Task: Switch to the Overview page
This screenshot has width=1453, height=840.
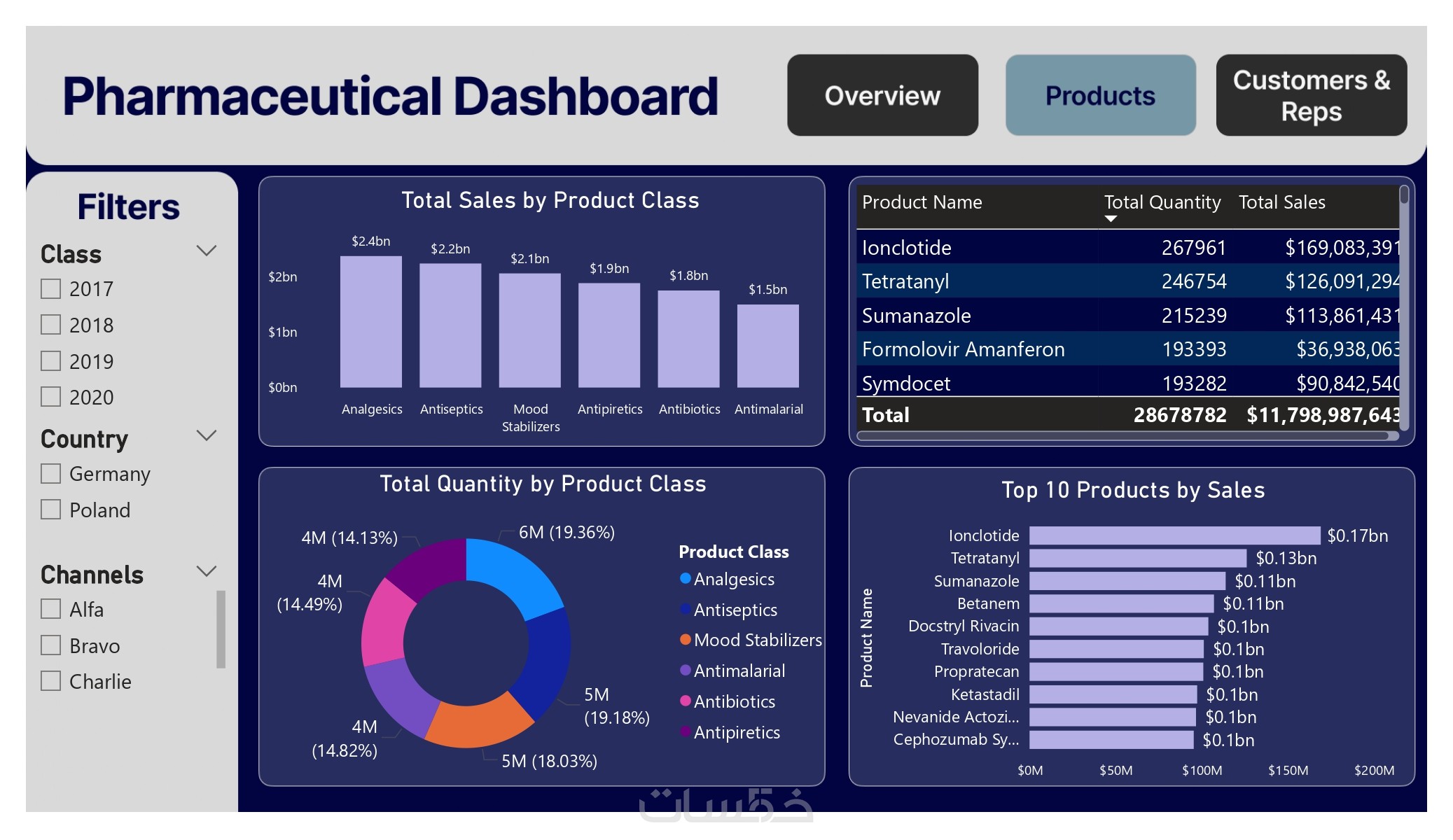Action: point(882,95)
